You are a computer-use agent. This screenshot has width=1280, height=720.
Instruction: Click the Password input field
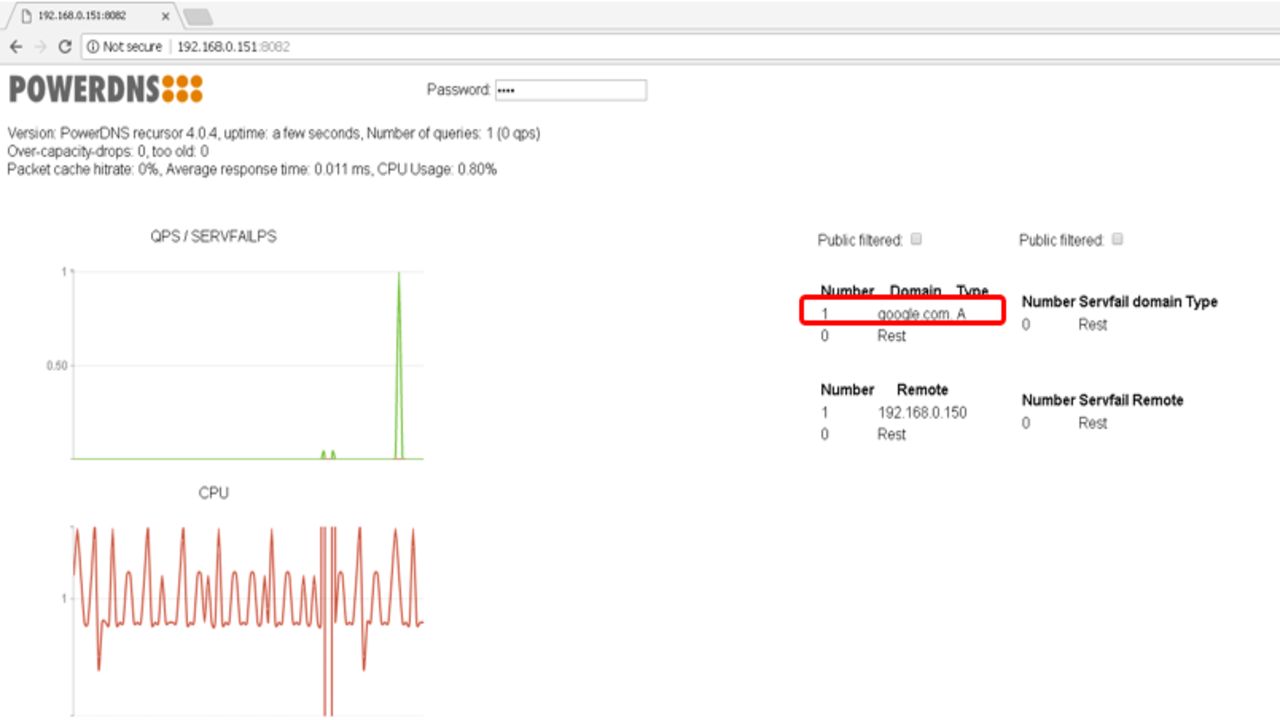tap(570, 90)
